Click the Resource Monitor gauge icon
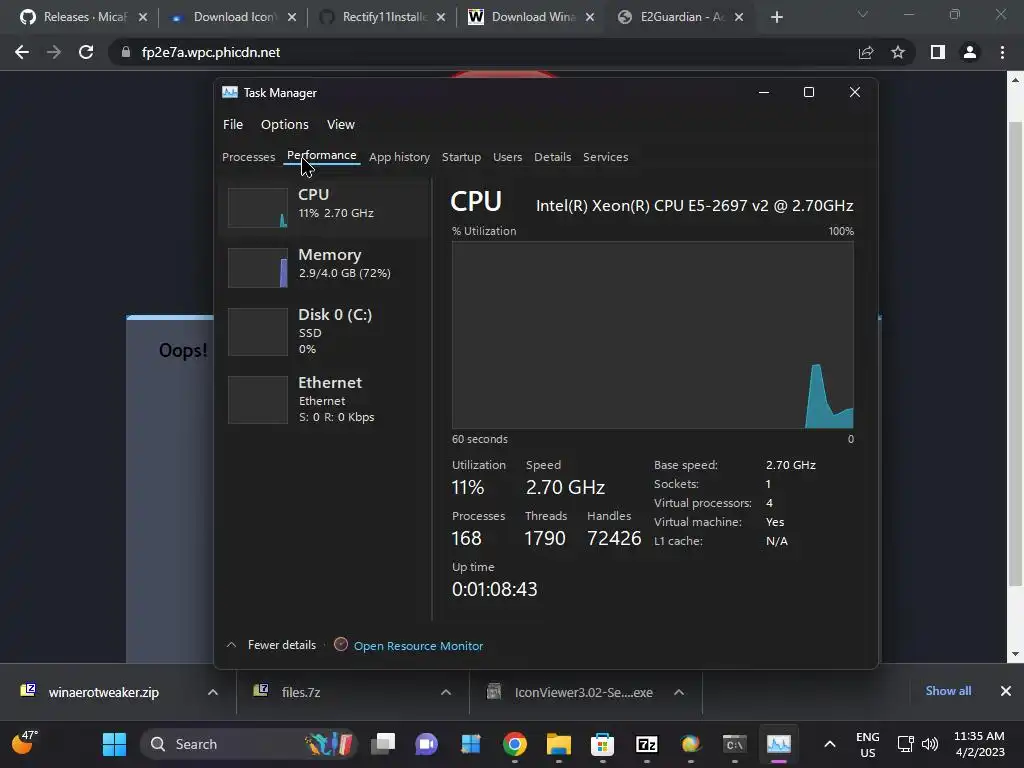The height and width of the screenshot is (768, 1024). (x=340, y=645)
